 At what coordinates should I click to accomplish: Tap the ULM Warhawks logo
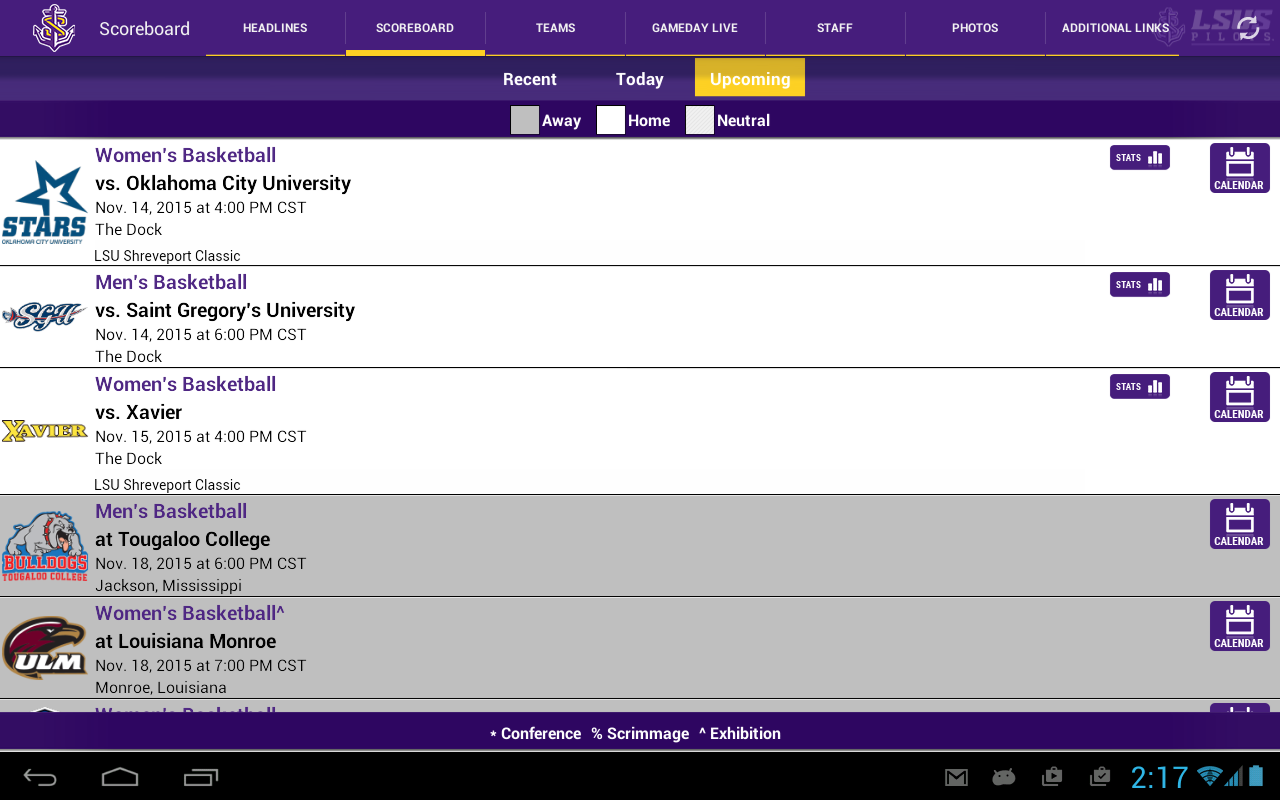tap(44, 648)
